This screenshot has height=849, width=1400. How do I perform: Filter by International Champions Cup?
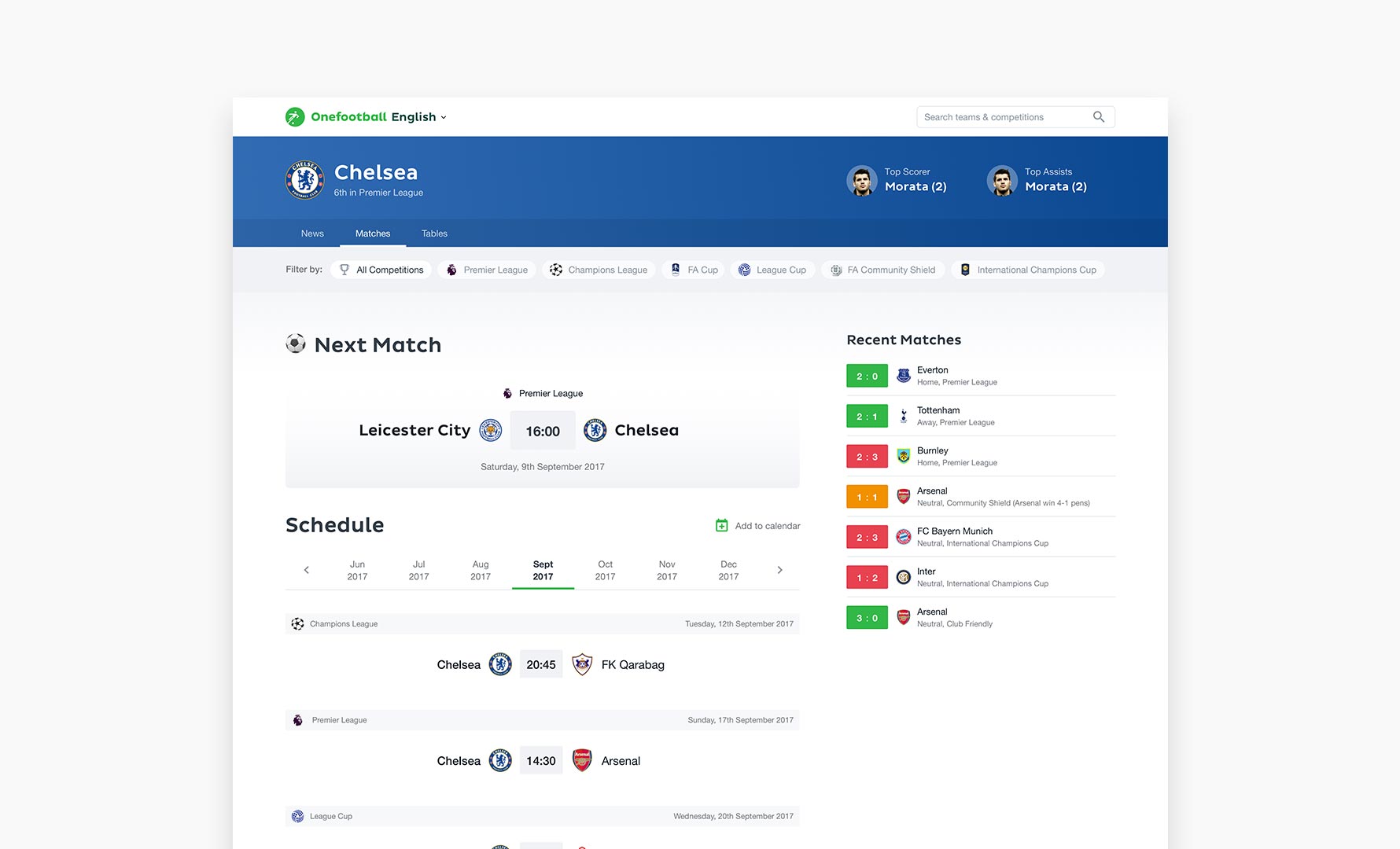[x=1028, y=270]
